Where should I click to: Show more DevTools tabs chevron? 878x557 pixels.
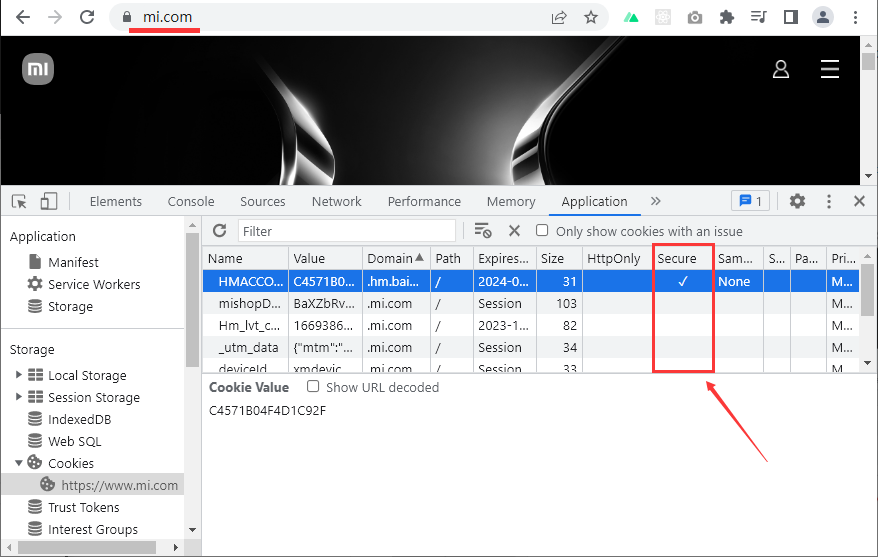tap(656, 201)
